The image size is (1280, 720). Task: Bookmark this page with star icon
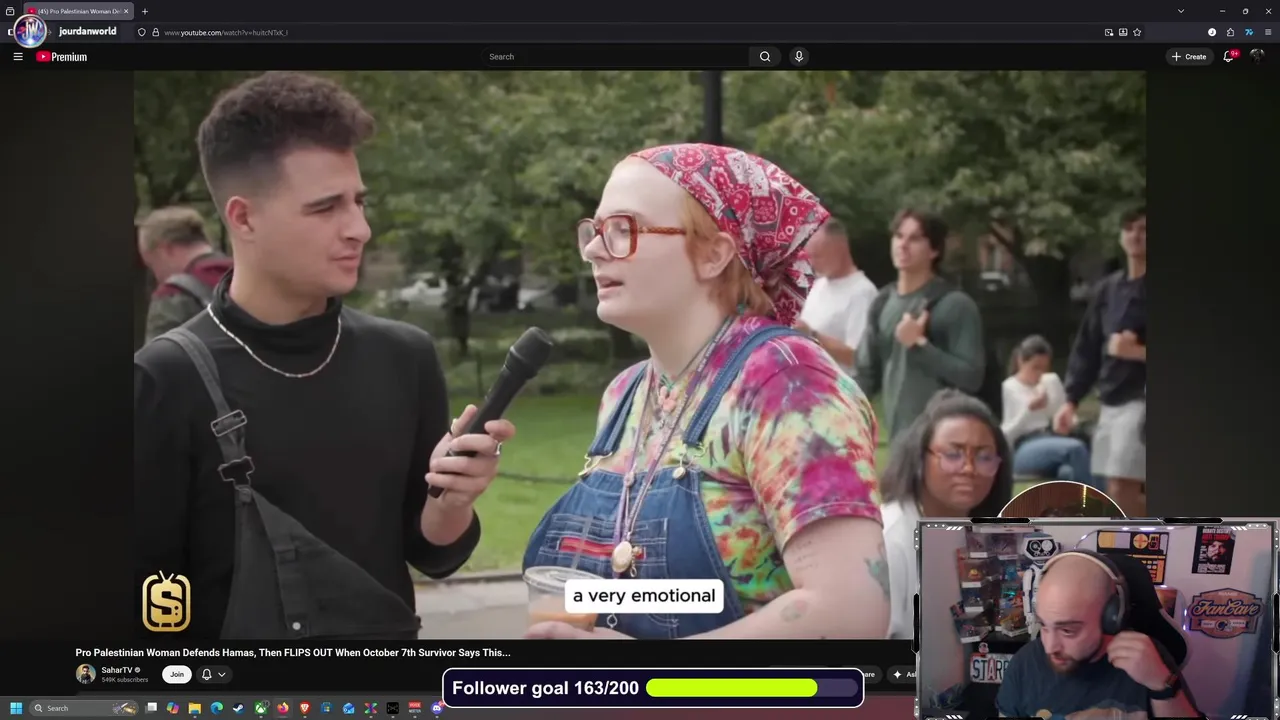pos(1137,32)
